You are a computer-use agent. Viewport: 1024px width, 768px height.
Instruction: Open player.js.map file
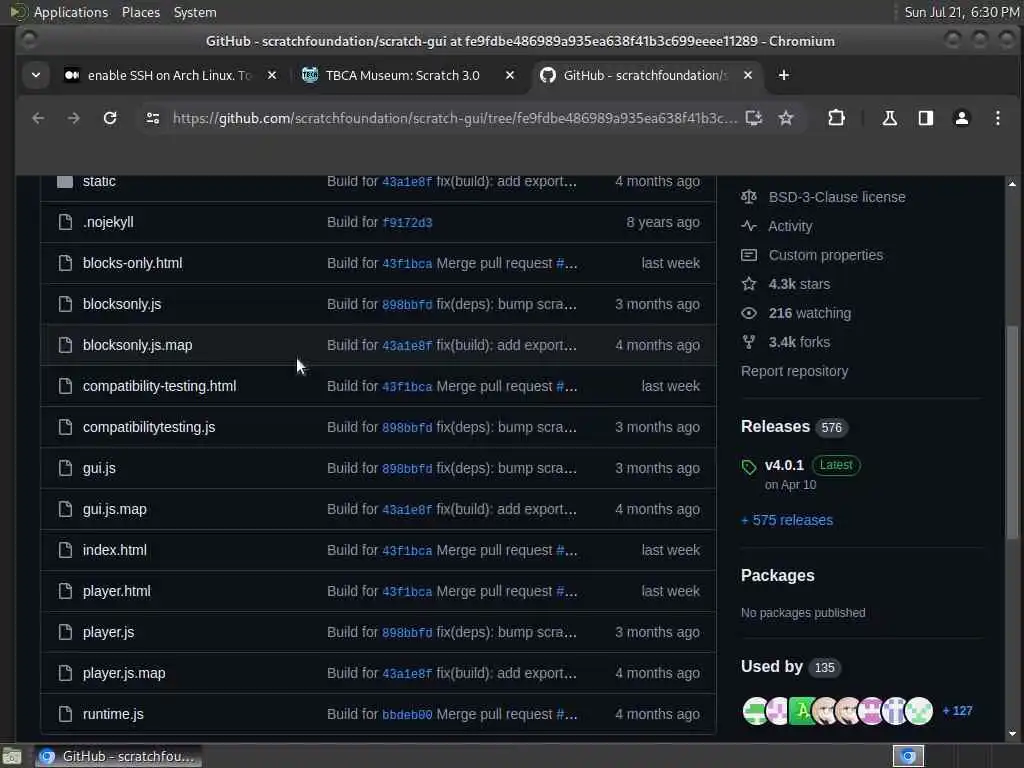coord(124,673)
